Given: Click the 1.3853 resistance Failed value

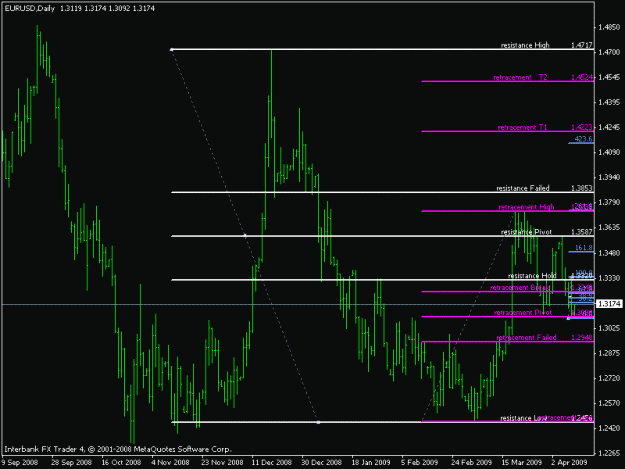Looking at the screenshot, I should (582, 188).
